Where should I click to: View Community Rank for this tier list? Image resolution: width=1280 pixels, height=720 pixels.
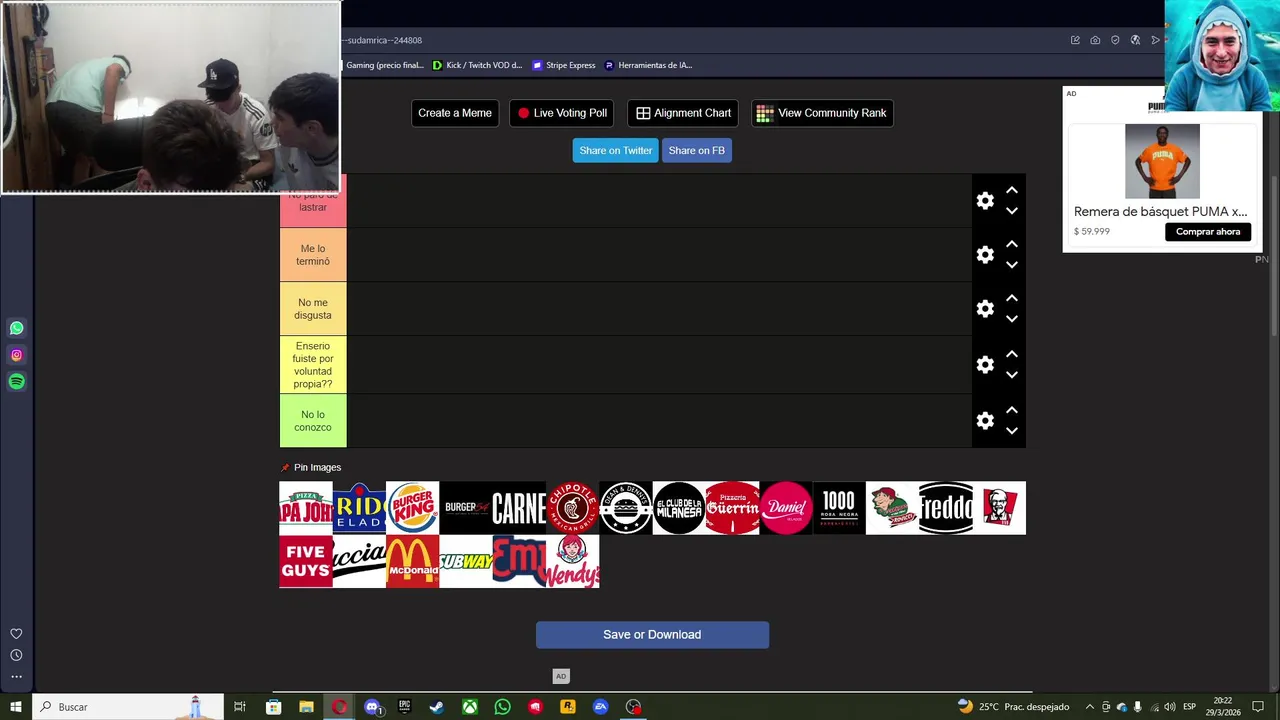pyautogui.click(x=822, y=113)
